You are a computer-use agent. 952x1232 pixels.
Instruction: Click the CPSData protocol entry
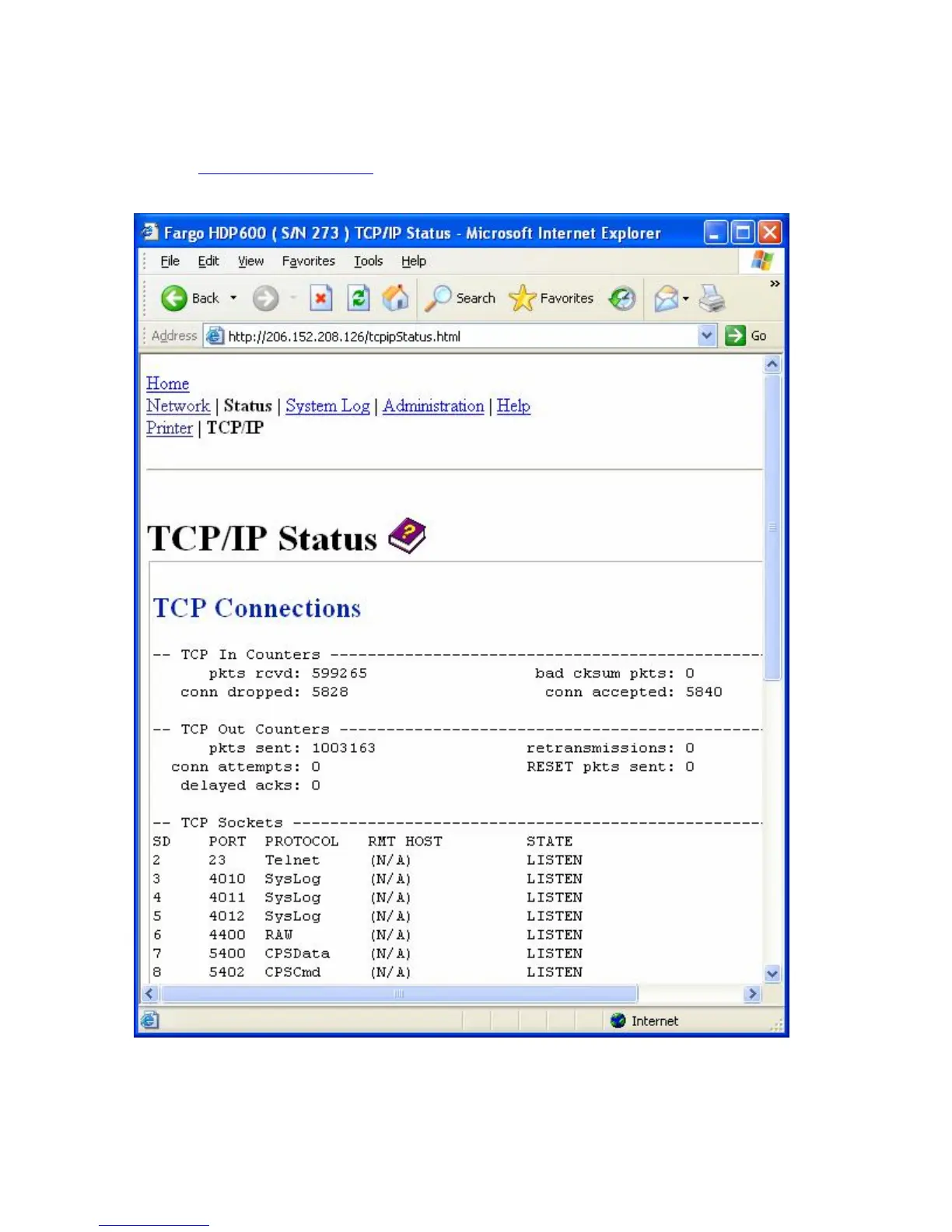(297, 954)
